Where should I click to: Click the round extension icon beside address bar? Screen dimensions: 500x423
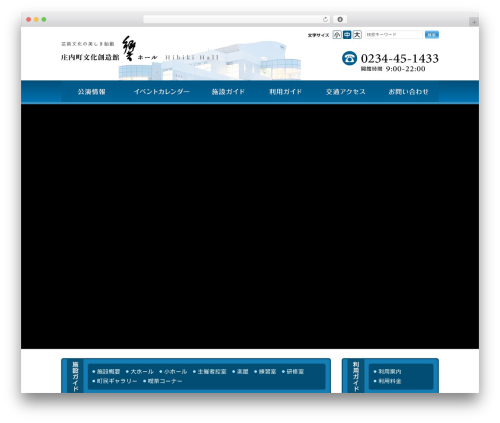[x=340, y=20]
